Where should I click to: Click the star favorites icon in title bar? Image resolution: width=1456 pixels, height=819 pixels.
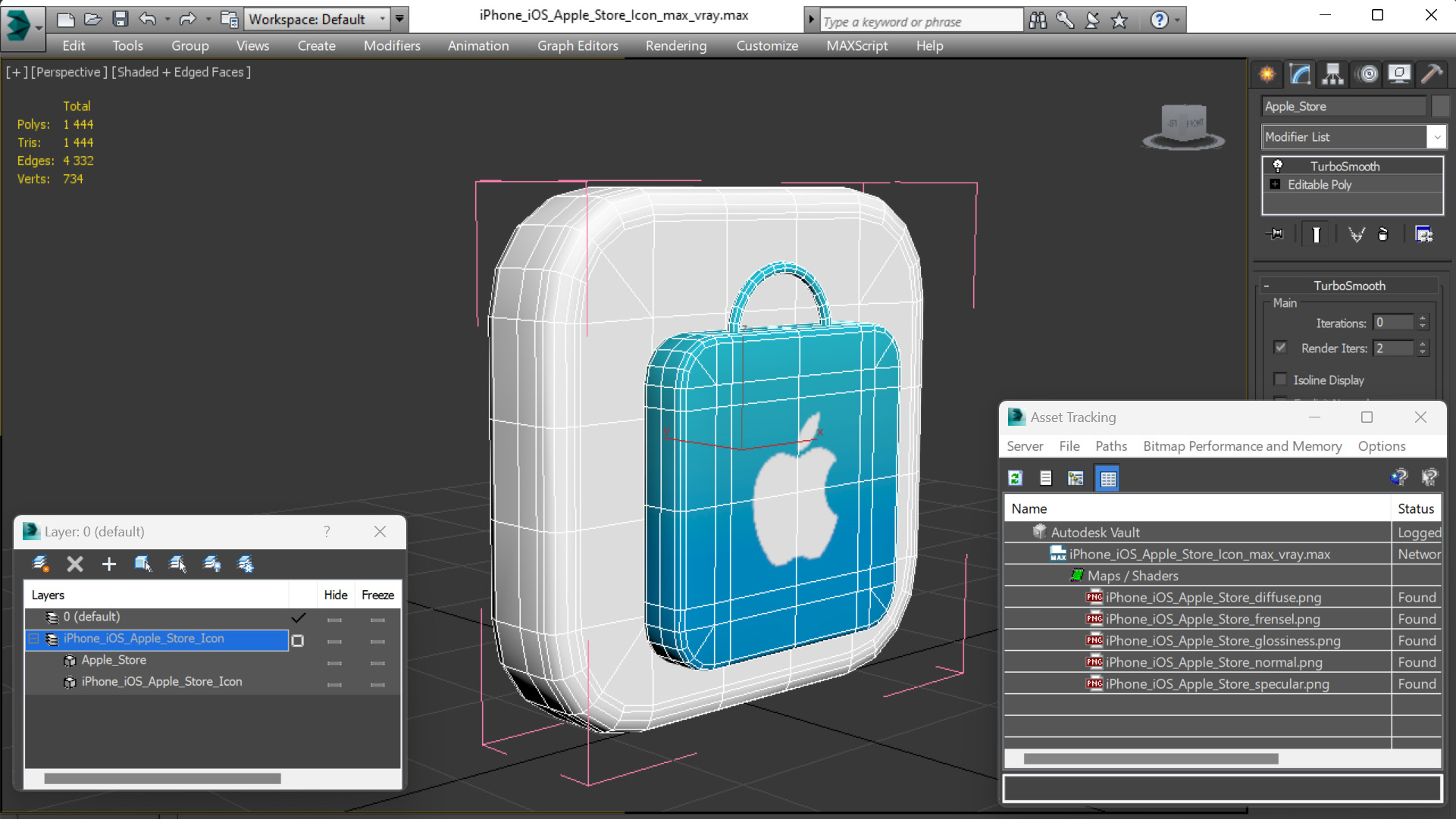point(1119,20)
